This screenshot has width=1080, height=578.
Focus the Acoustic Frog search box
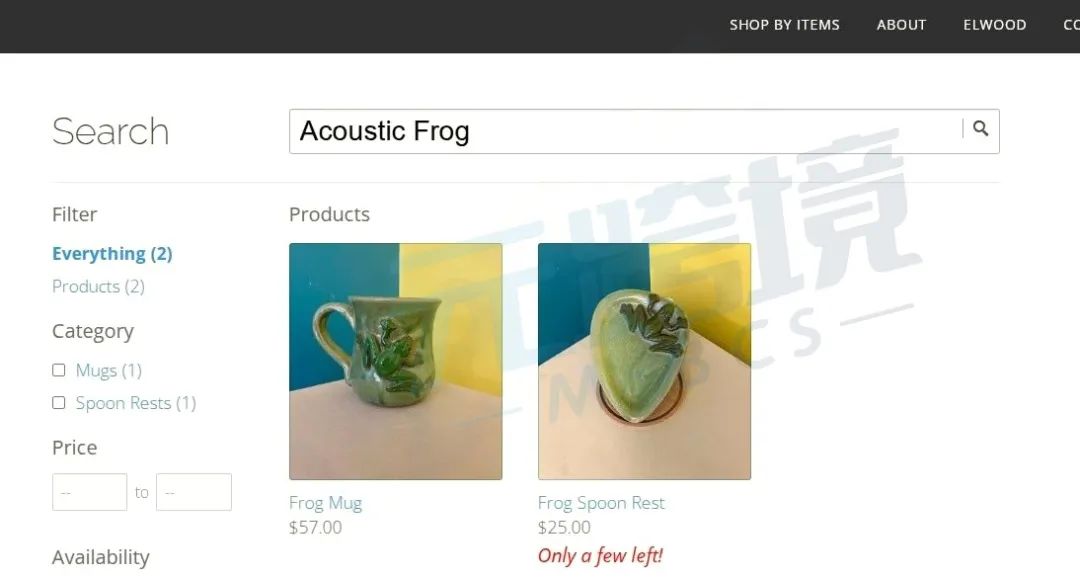pos(625,131)
